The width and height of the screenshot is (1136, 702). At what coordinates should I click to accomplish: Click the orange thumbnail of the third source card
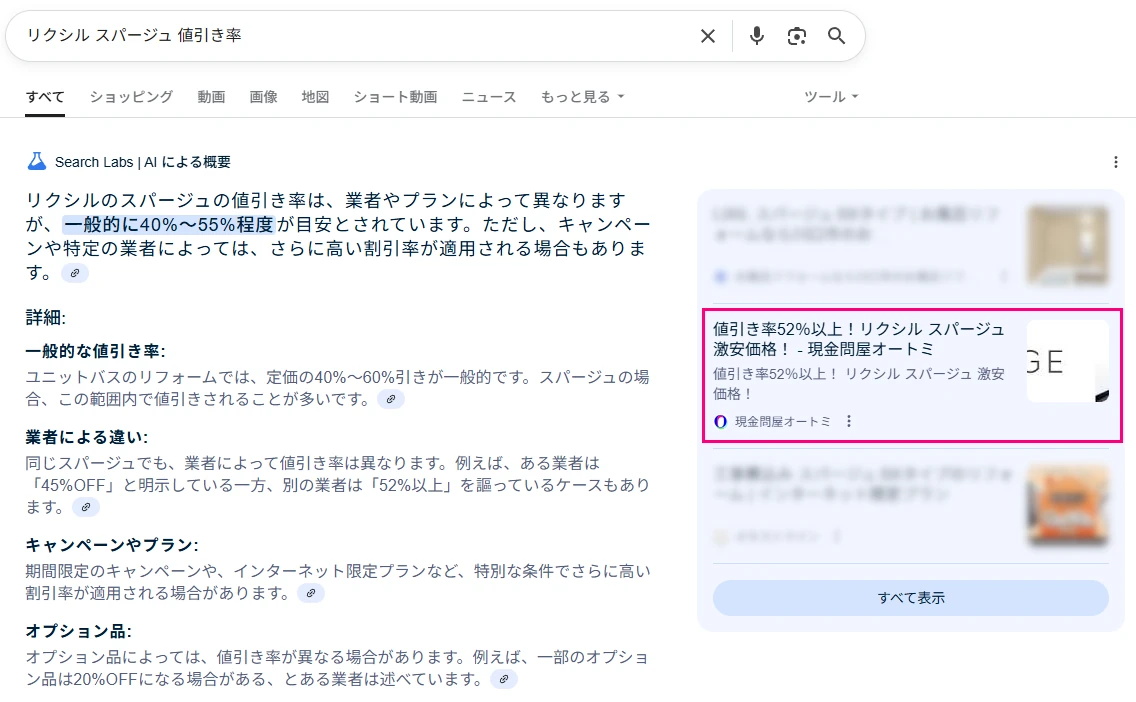pyautogui.click(x=1068, y=506)
